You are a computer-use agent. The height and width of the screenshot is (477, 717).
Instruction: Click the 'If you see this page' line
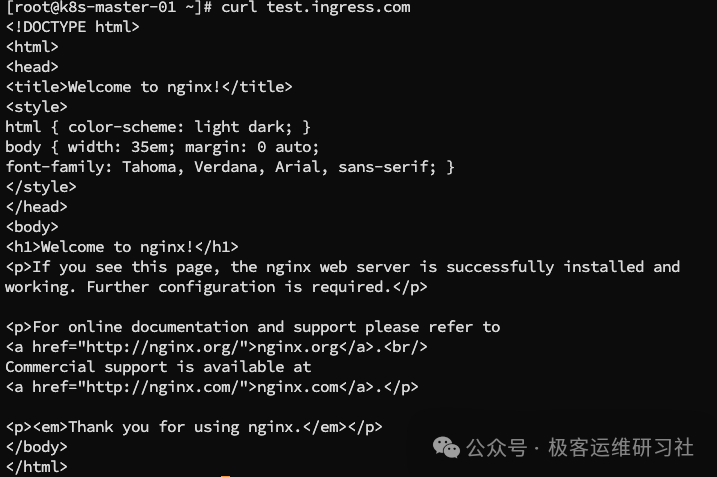342,267
